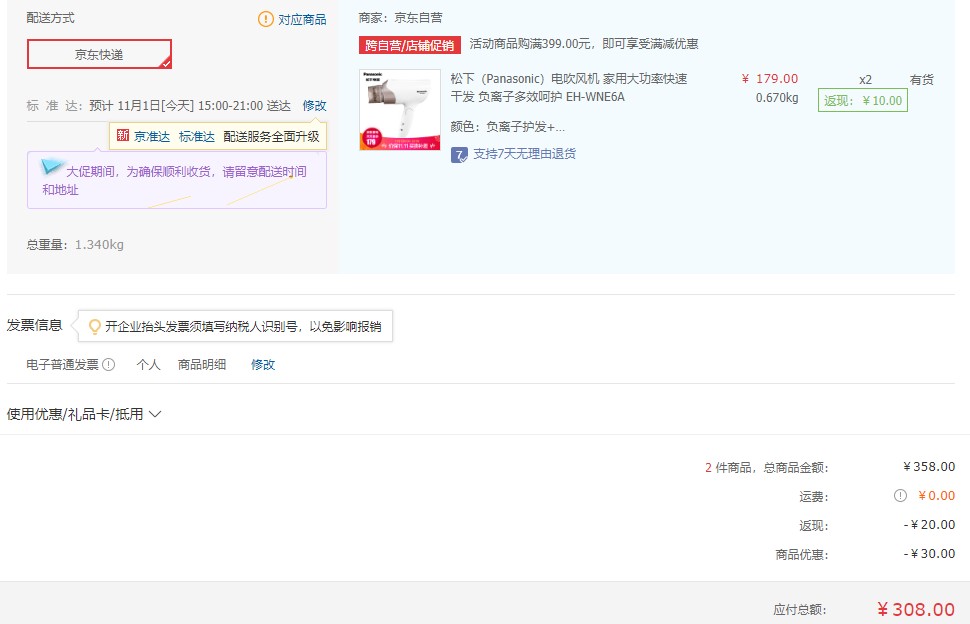
Task: Click the 应付总额 ¥308.00 amount
Action: (916, 609)
